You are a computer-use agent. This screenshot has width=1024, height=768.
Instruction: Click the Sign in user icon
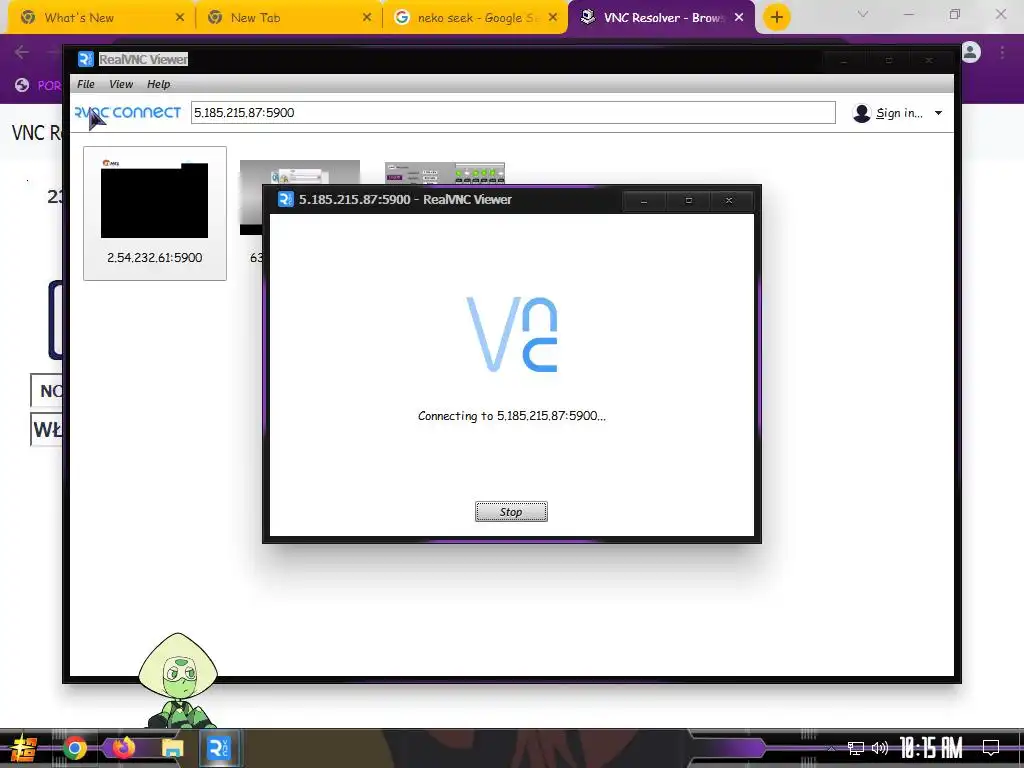(861, 113)
